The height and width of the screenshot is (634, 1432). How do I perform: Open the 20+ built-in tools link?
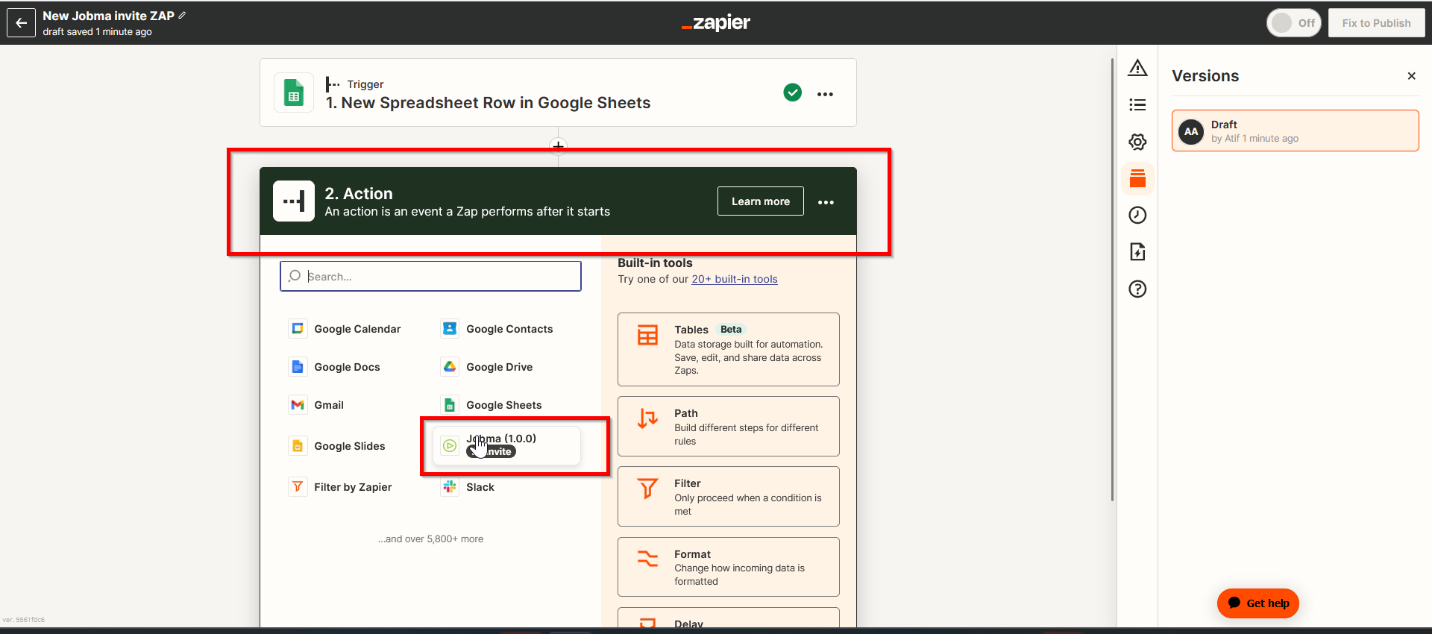click(x=734, y=279)
